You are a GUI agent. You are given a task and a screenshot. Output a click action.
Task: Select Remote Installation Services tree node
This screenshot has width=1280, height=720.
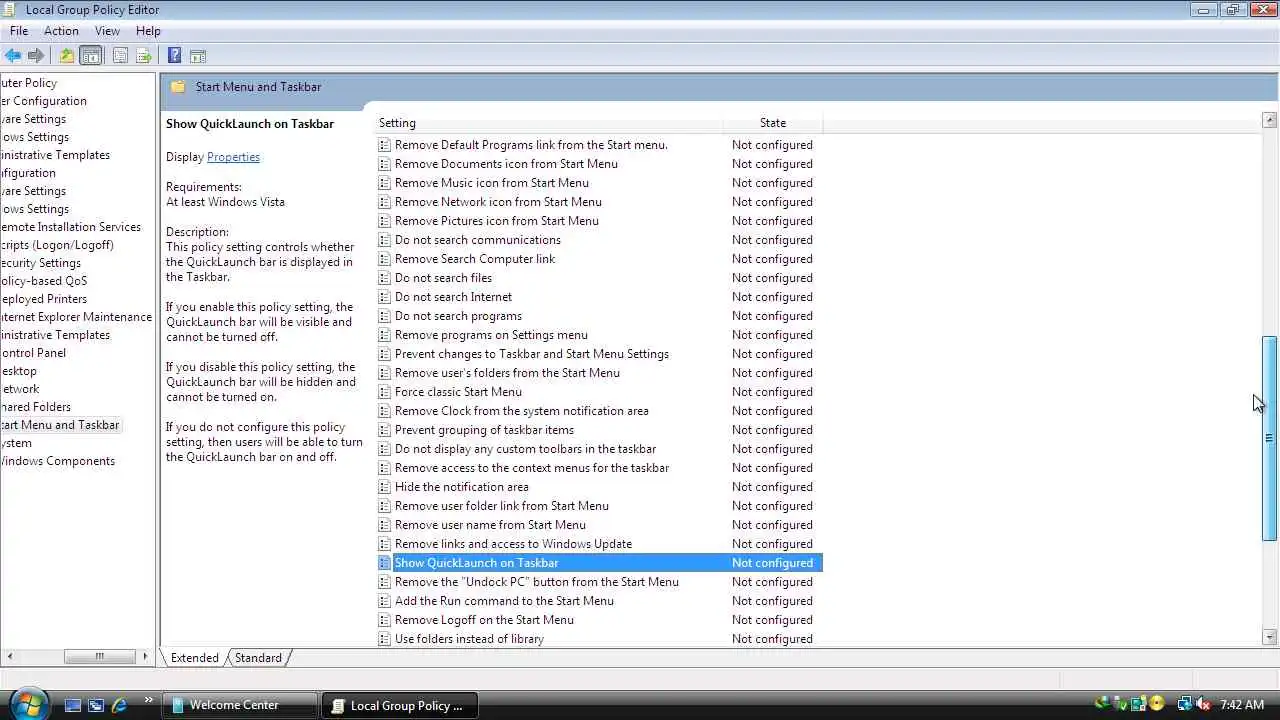pyautogui.click(x=70, y=227)
